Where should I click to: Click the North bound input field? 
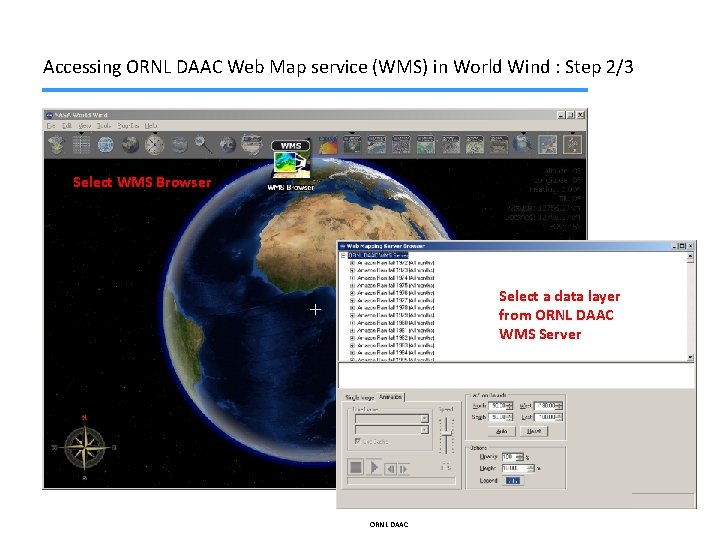click(x=500, y=406)
